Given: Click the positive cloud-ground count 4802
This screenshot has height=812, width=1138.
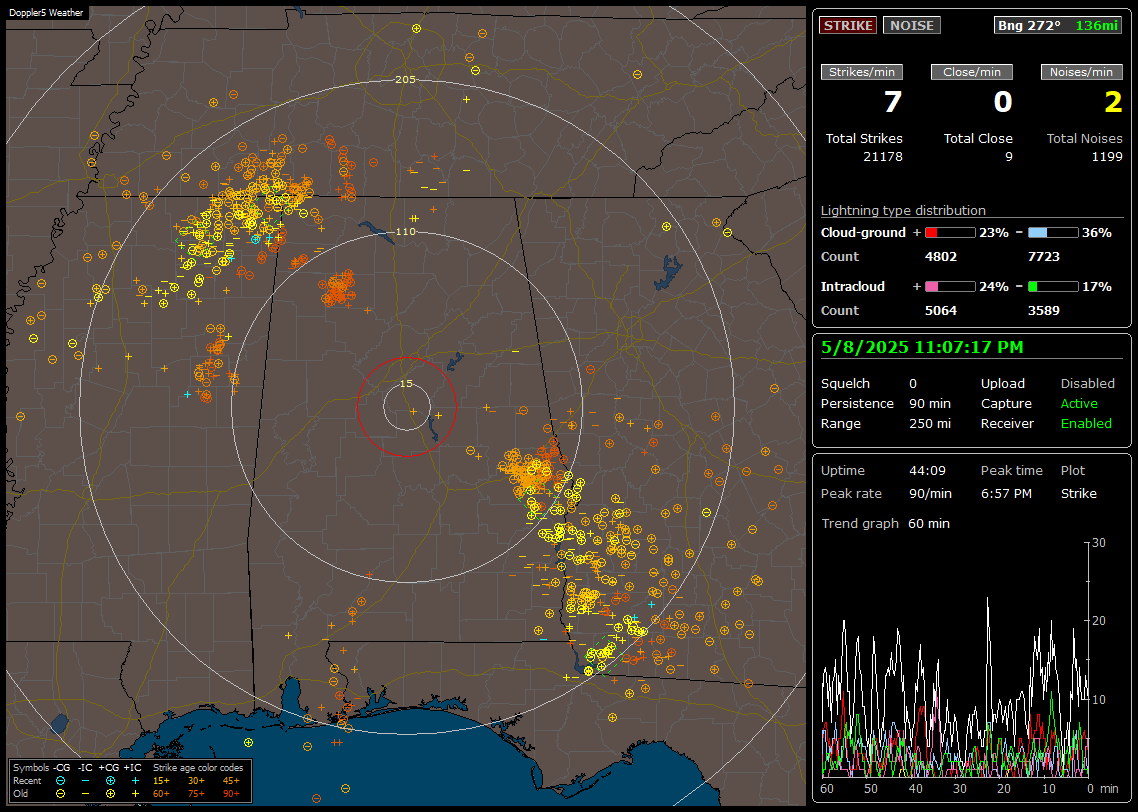Looking at the screenshot, I should point(941,257).
